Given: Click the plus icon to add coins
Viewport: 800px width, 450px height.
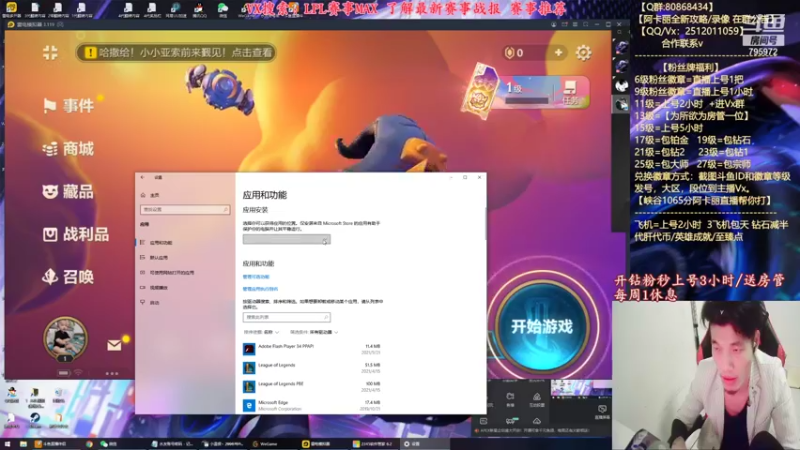Looking at the screenshot, I should coord(558,53).
